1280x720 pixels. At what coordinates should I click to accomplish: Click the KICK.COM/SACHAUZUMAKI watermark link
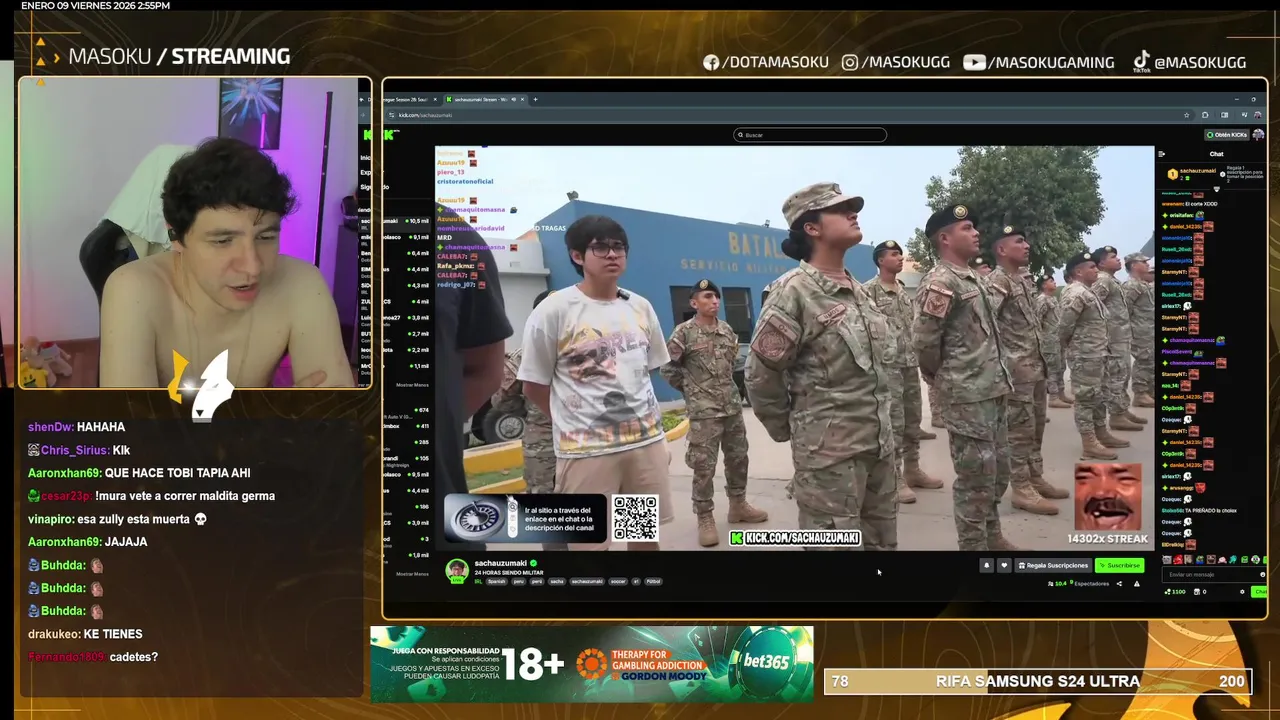795,538
